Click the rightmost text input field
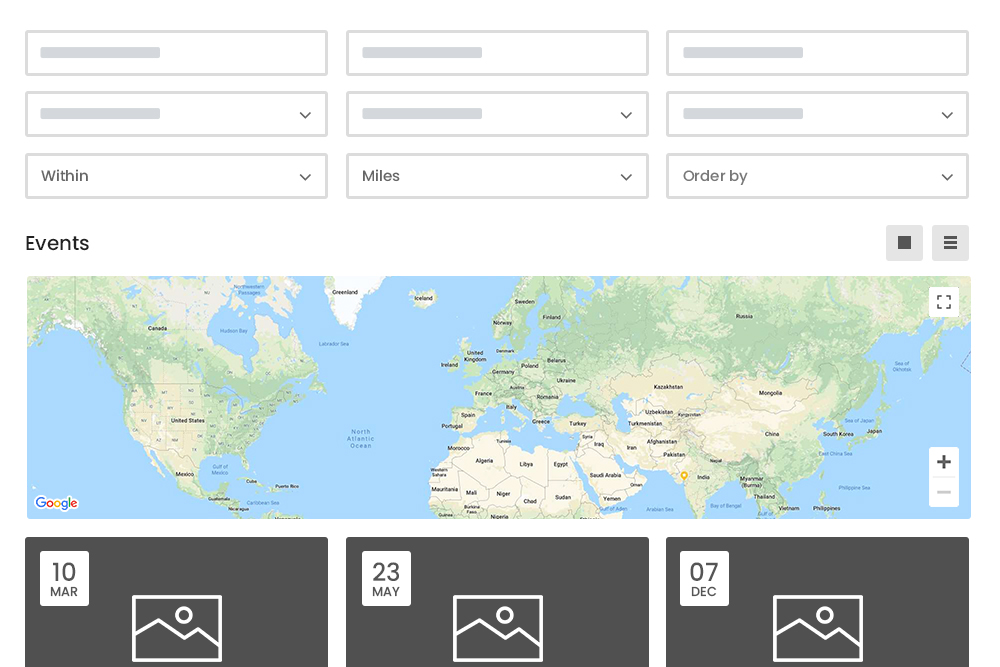Image resolution: width=1000 pixels, height=667 pixels. (x=817, y=53)
